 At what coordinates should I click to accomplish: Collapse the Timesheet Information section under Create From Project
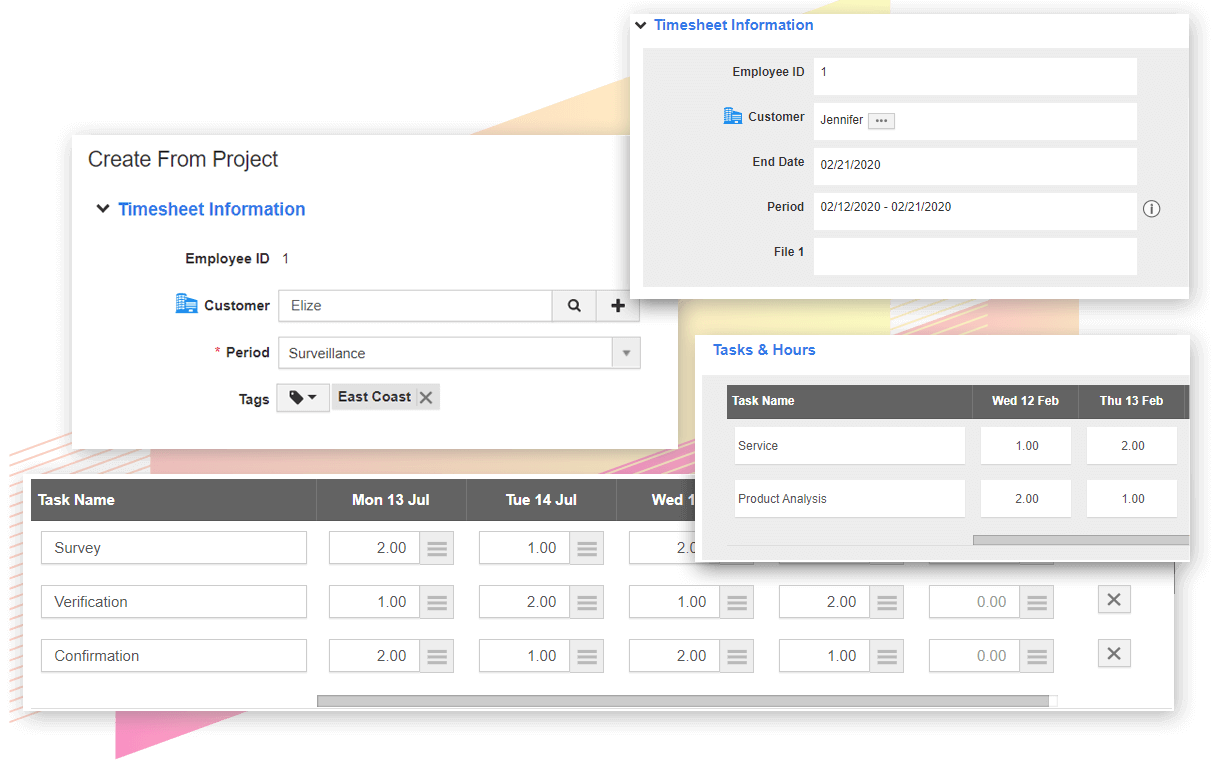102,209
